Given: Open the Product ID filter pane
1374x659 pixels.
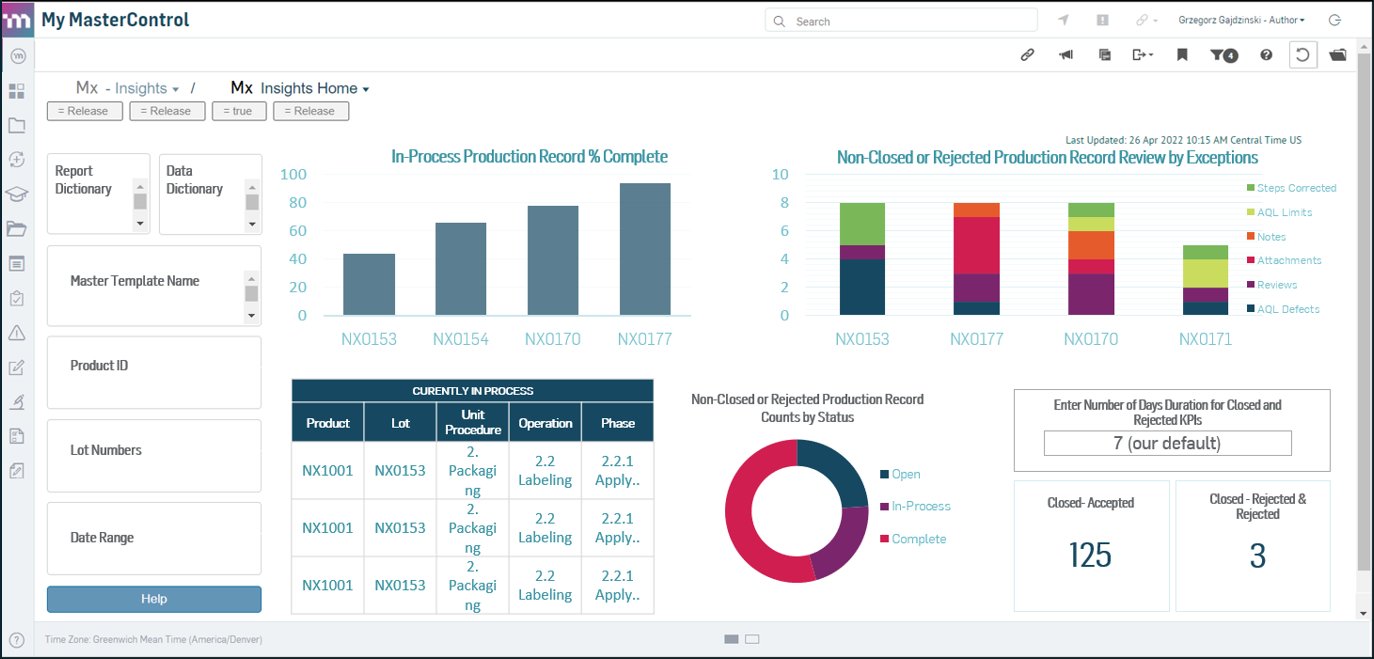Looking at the screenshot, I should 154,372.
